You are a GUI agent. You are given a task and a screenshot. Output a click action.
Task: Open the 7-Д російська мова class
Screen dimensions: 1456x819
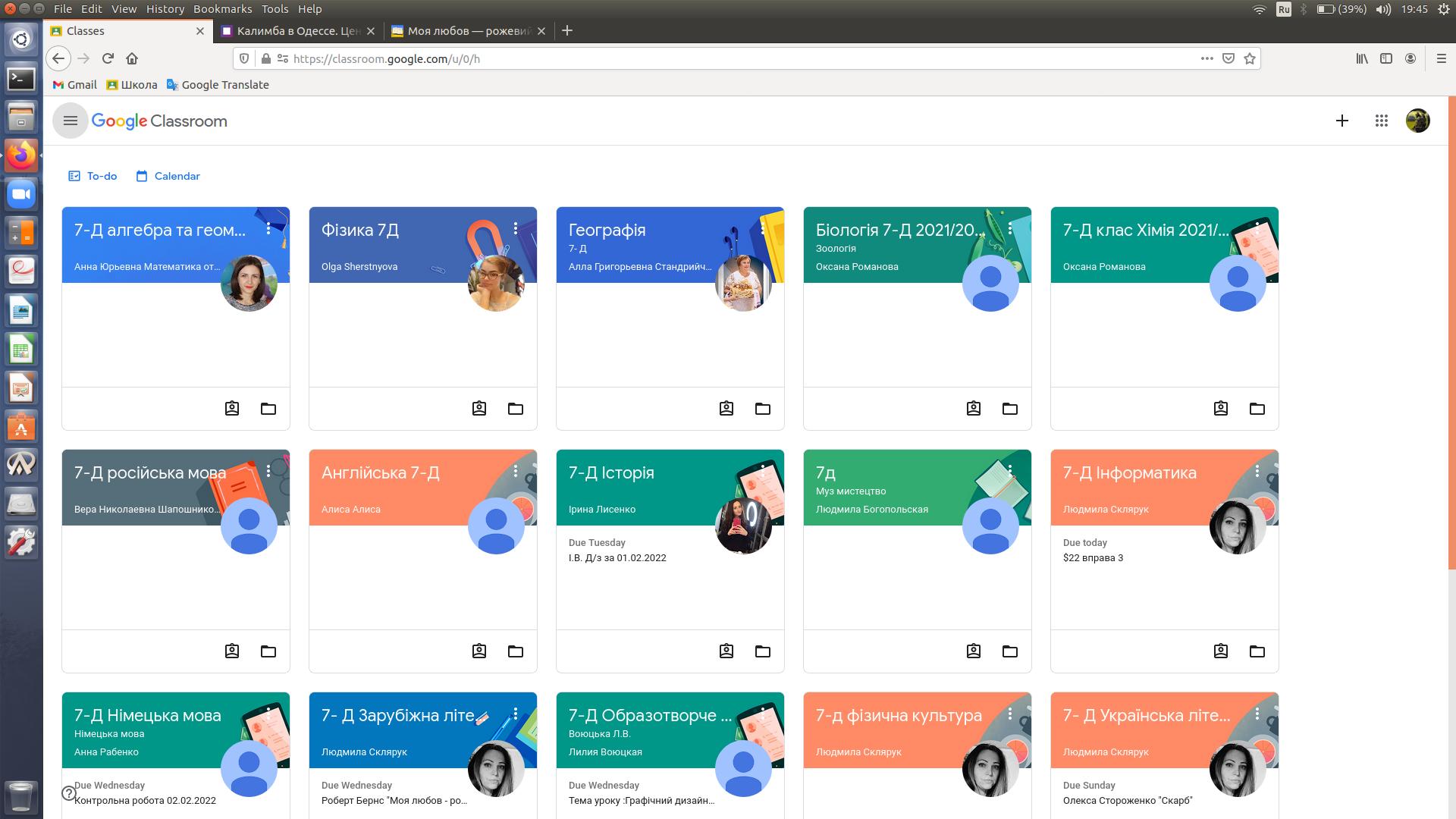tap(150, 473)
